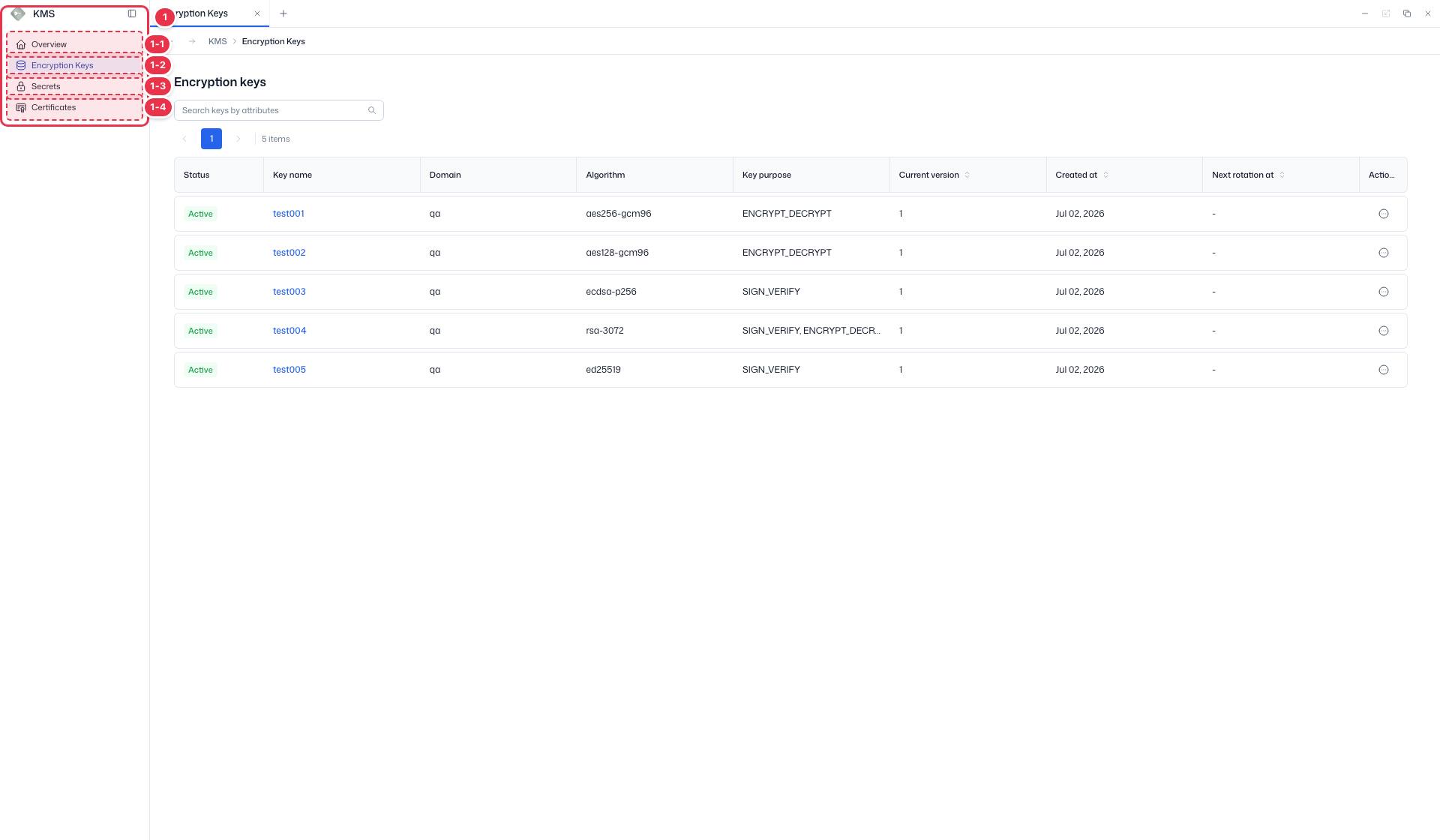Select Encryption Keys in the sidebar
1440x840 pixels.
click(74, 65)
